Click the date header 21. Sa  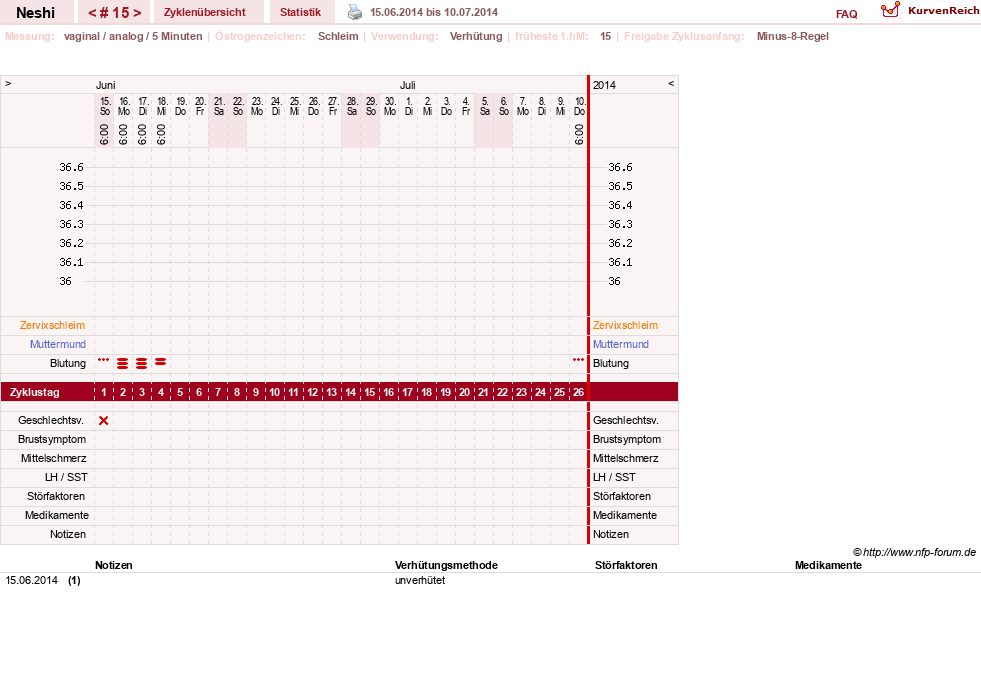[219, 106]
